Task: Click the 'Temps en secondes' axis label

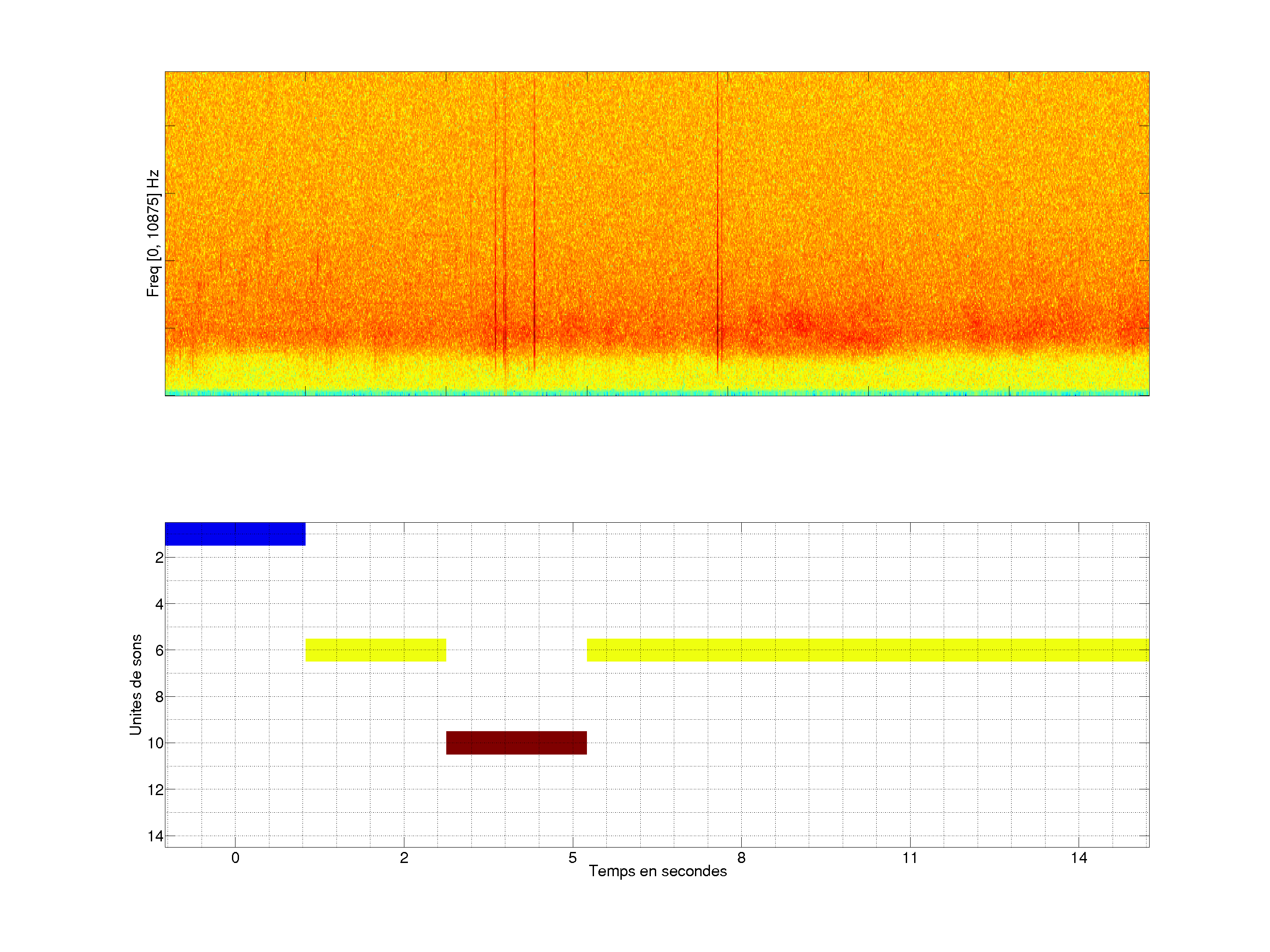Action: pos(657,871)
